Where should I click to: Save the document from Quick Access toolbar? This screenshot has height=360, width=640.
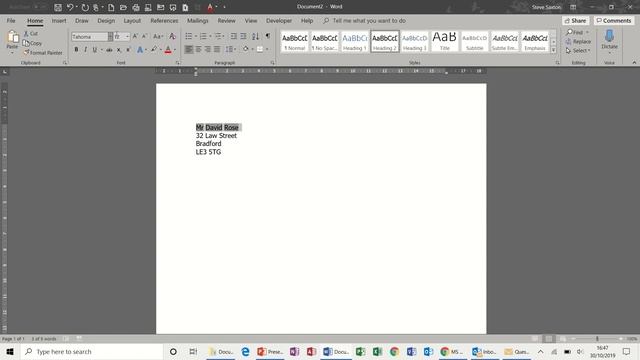click(58, 7)
